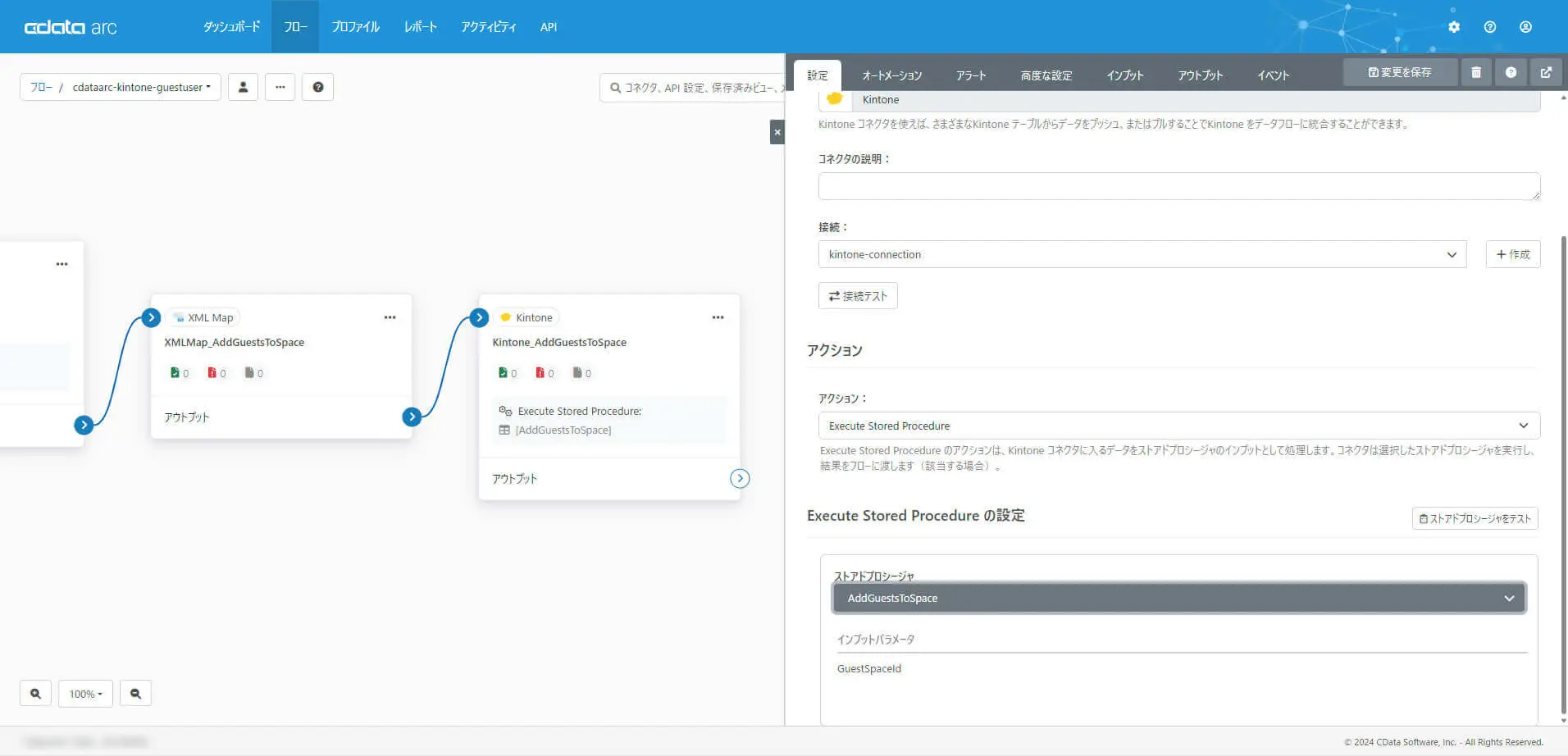Open API in the top menu
Screen dimensions: 1568x756
click(549, 27)
